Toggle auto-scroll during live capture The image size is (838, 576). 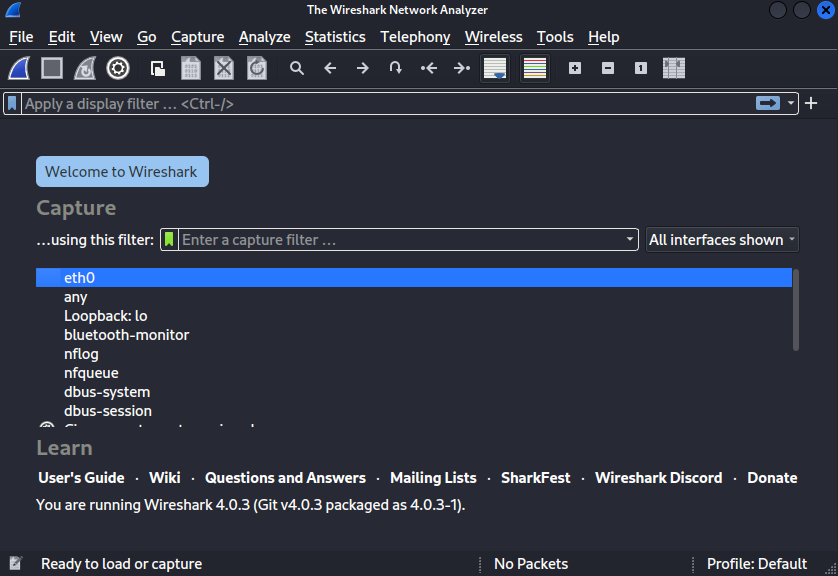pos(495,68)
